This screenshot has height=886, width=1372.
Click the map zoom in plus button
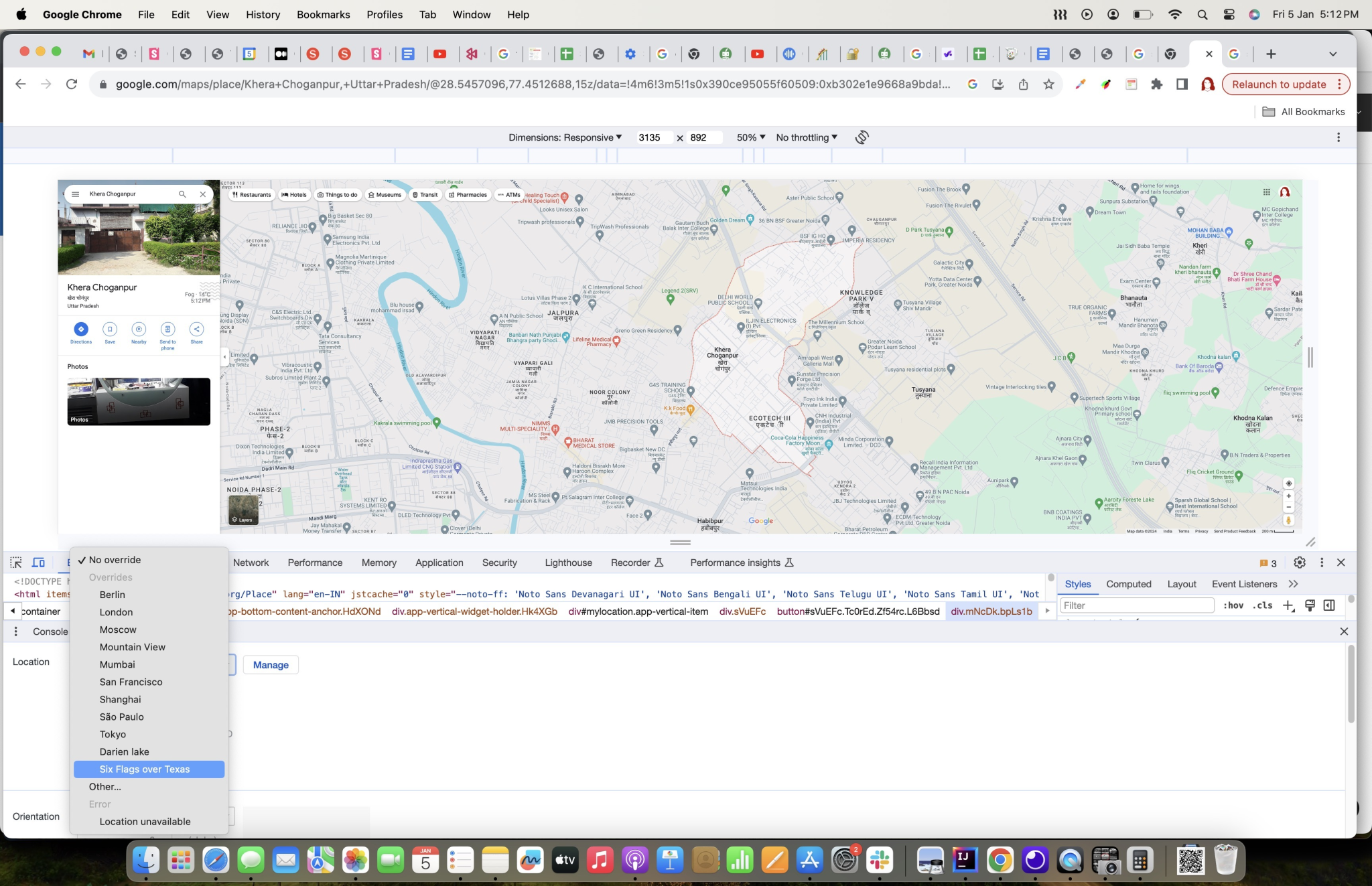click(x=1288, y=496)
